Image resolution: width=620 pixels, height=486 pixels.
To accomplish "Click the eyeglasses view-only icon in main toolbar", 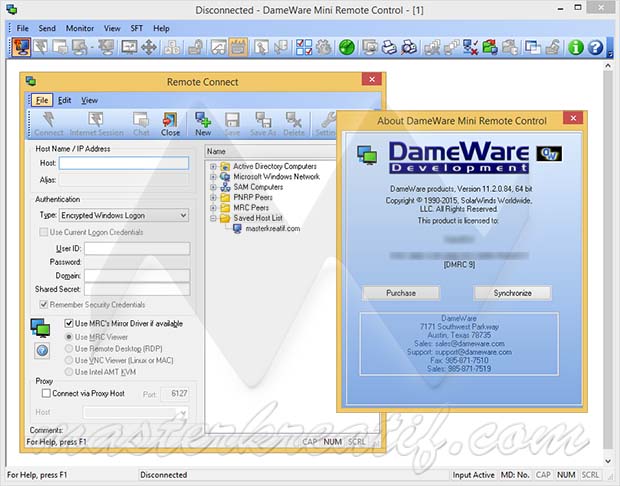I will pos(219,47).
